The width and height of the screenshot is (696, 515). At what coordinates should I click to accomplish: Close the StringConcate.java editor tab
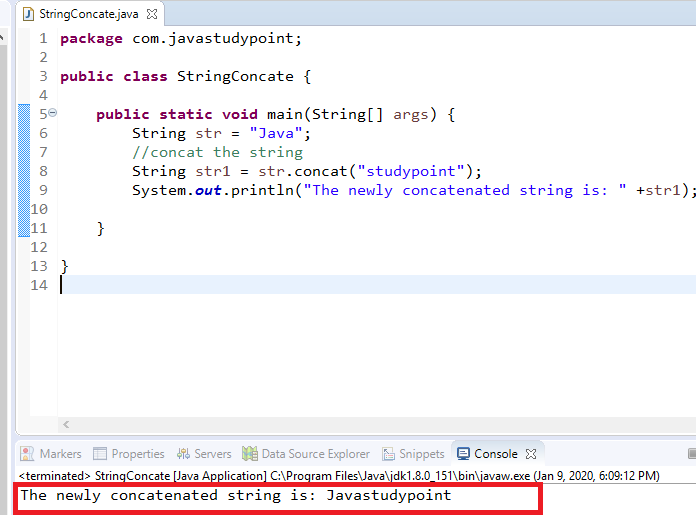[152, 14]
